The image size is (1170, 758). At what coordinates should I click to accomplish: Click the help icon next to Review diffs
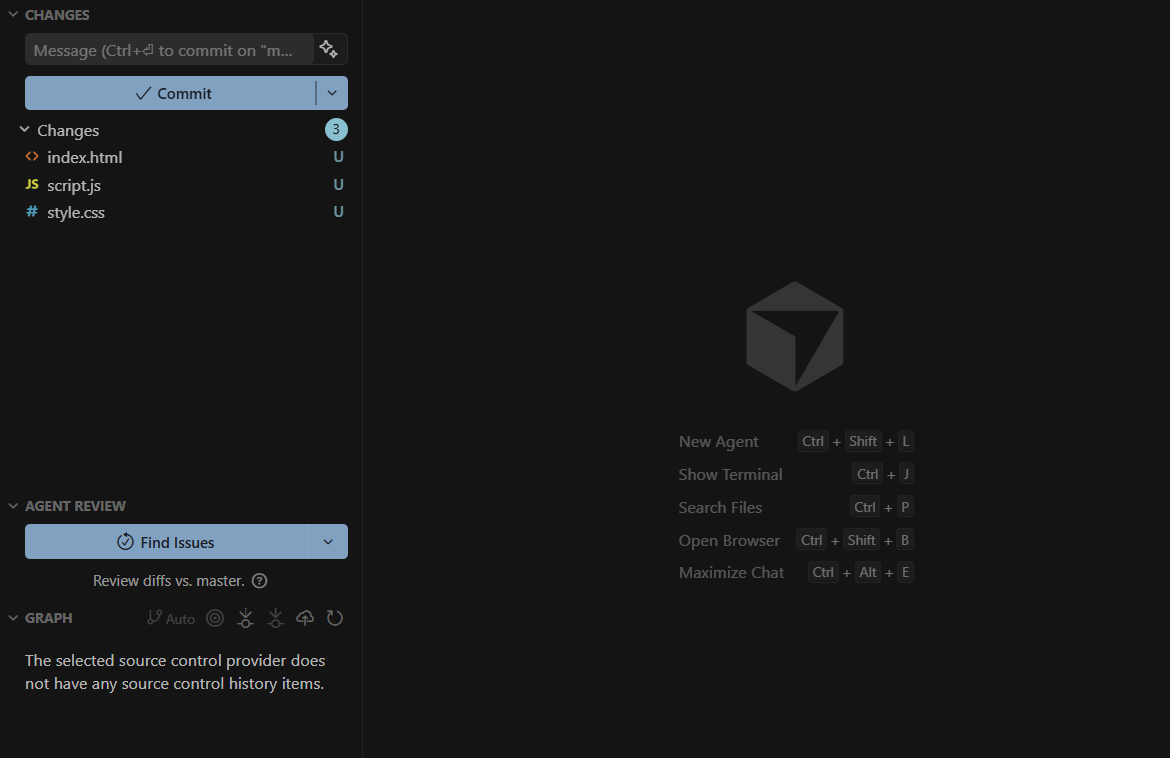[260, 580]
